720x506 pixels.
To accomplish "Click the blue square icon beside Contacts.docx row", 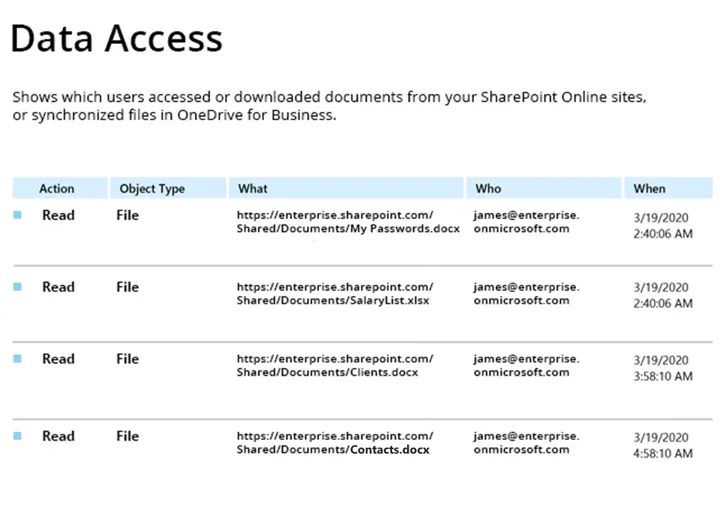I will click(x=17, y=436).
